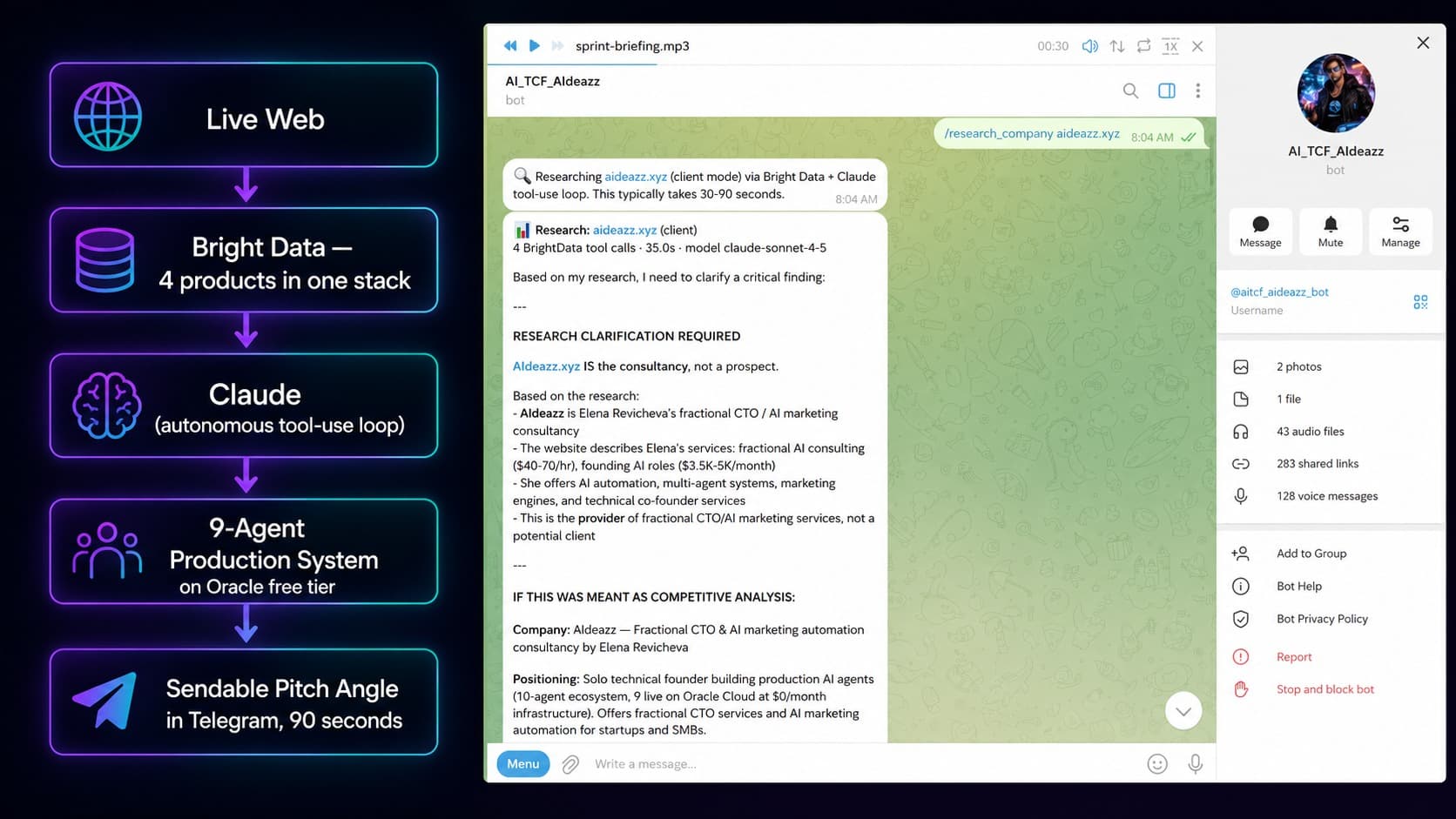Click the AI_TCF_AIdeazz chat header title
Viewport: 1456px width, 819px height.
coord(552,81)
